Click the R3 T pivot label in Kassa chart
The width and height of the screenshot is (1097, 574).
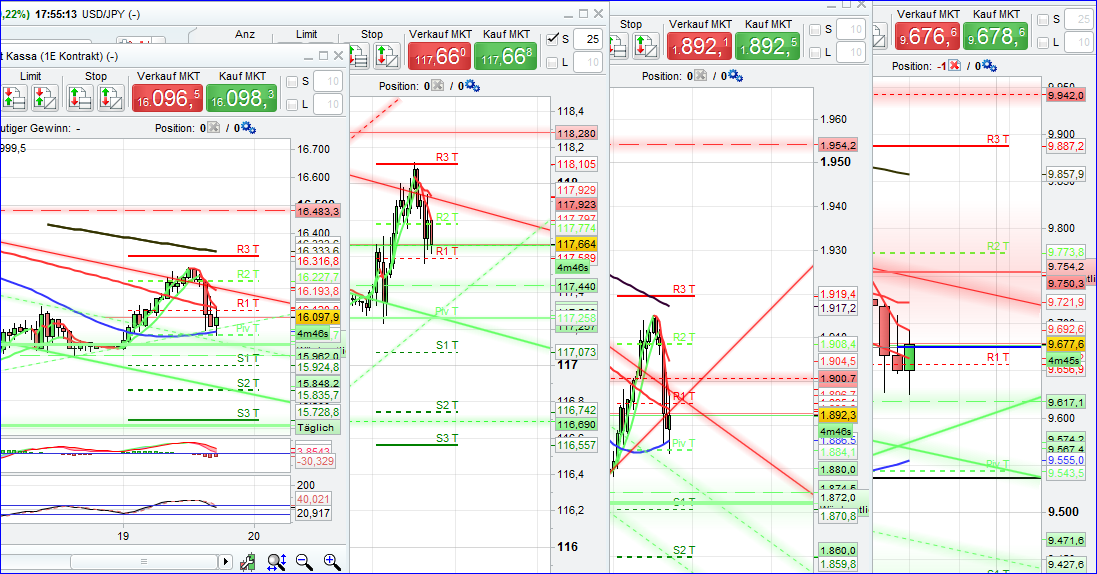[248, 249]
